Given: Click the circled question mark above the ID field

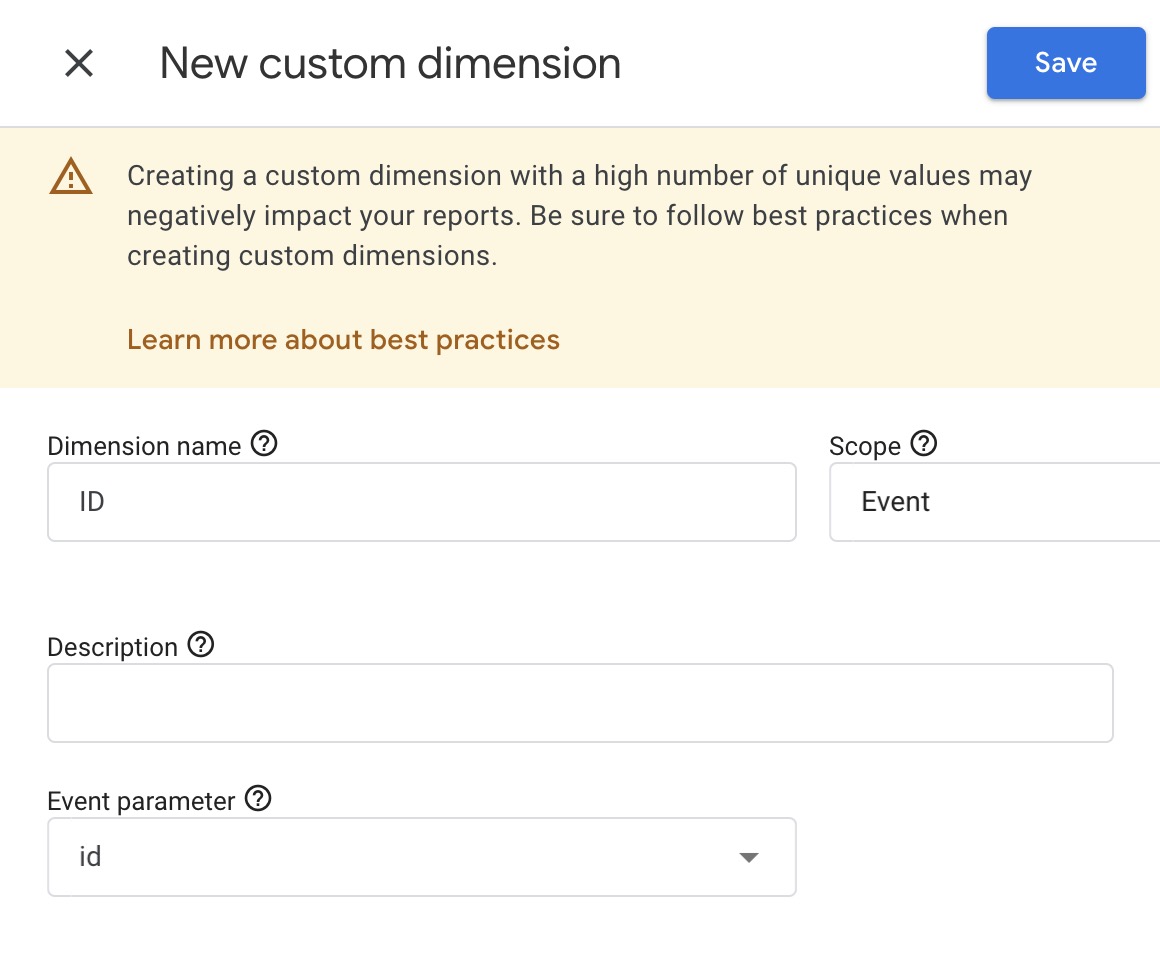Looking at the screenshot, I should (x=264, y=444).
